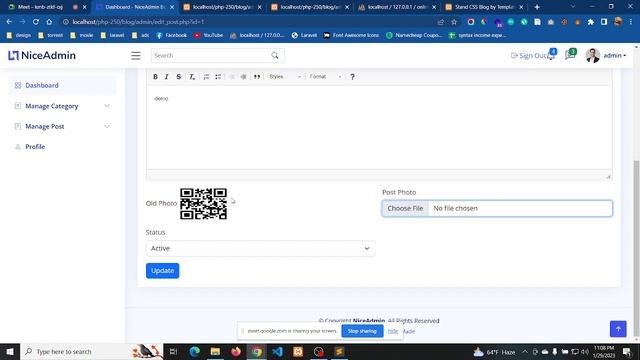Open the Dashboard sidebar item

point(62,85)
